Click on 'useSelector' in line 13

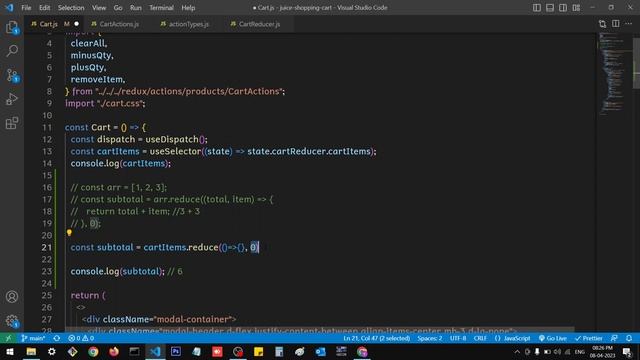point(176,151)
